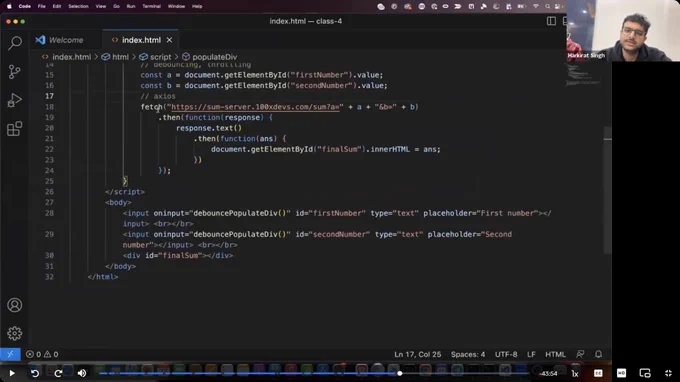This screenshot has width=680, height=382.
Task: Select the index.html tab
Action: (x=141, y=40)
